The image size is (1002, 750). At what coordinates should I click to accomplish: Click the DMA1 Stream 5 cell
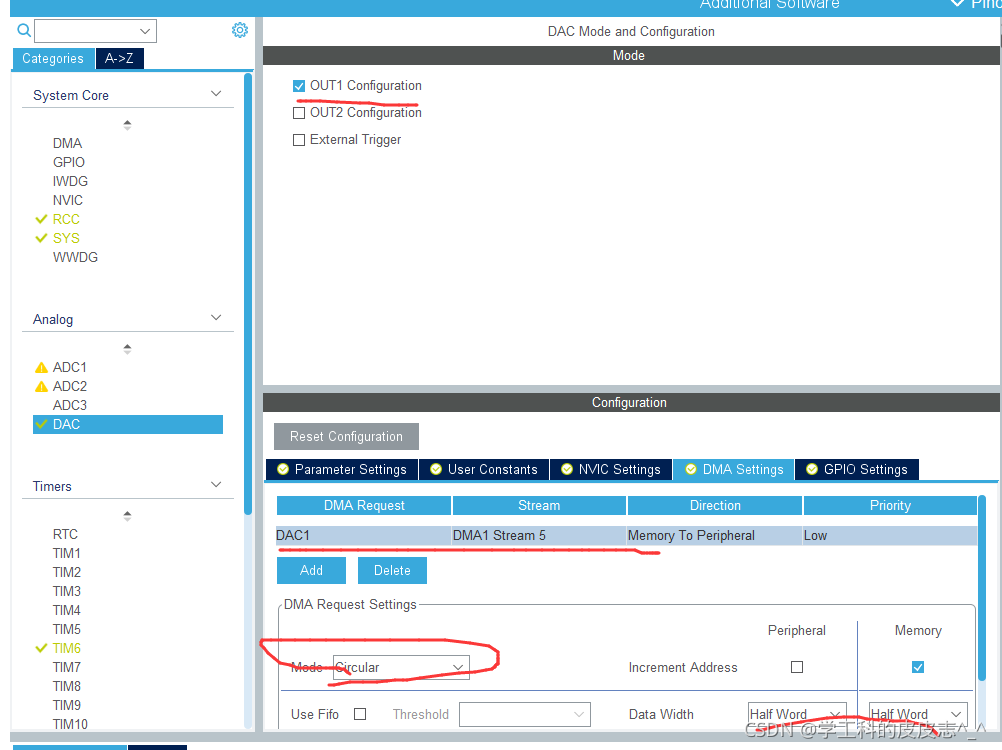pos(539,535)
